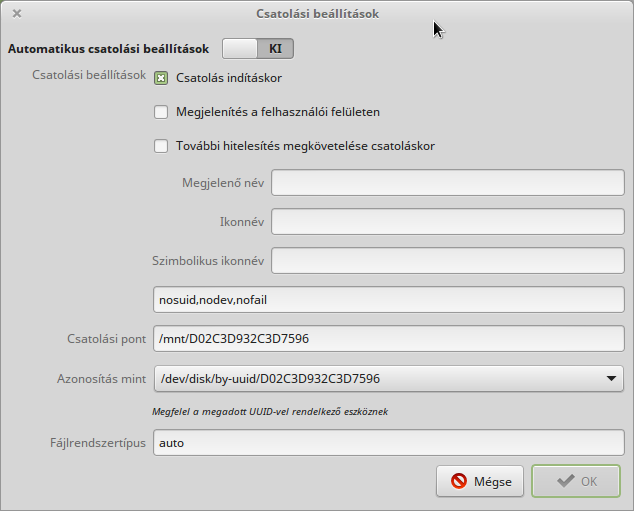The height and width of the screenshot is (511, 634).
Task: Click the Csatolás indításkor label text
Action: 229,78
